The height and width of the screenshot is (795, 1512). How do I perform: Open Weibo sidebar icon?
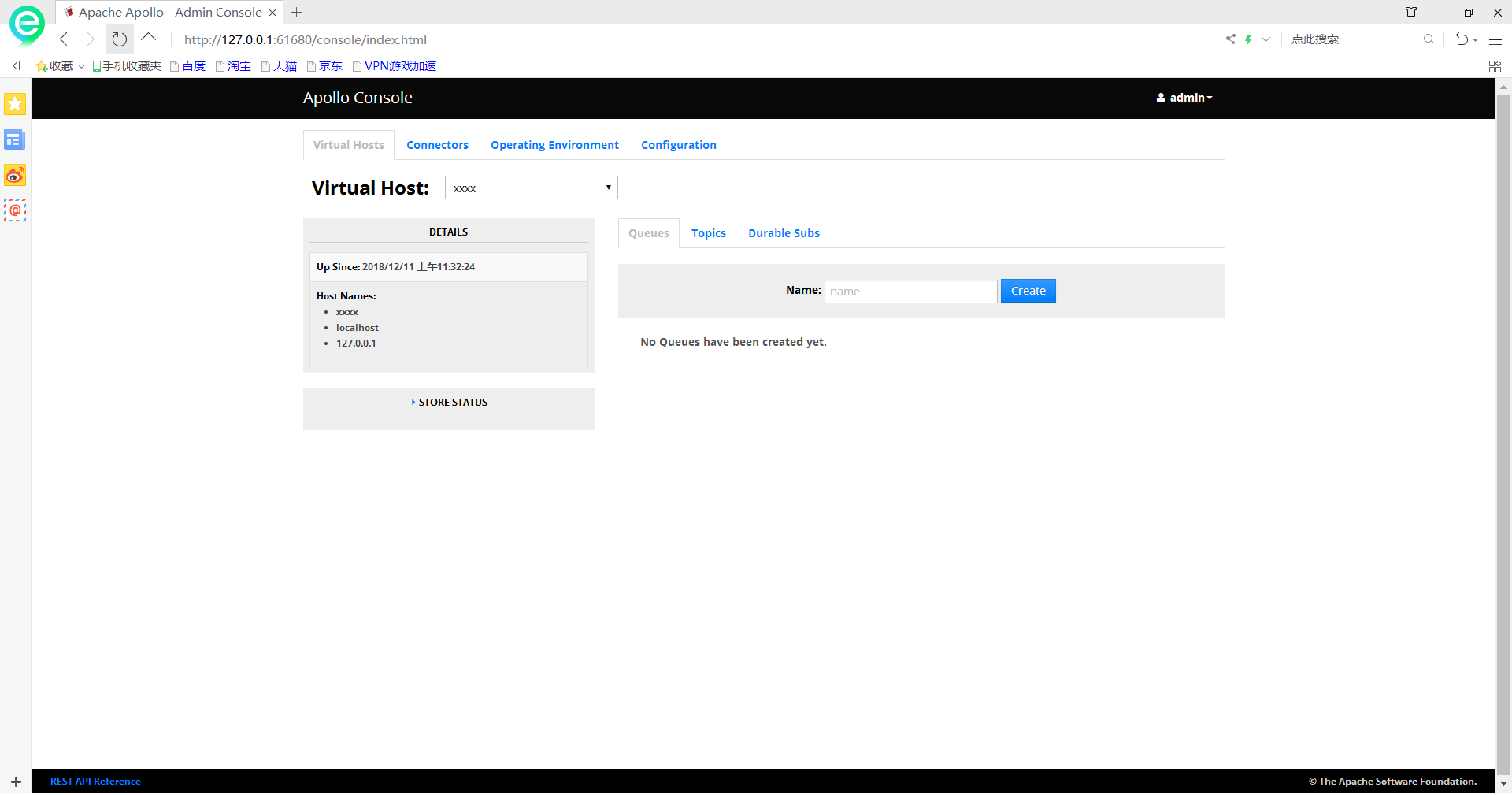pos(15,175)
